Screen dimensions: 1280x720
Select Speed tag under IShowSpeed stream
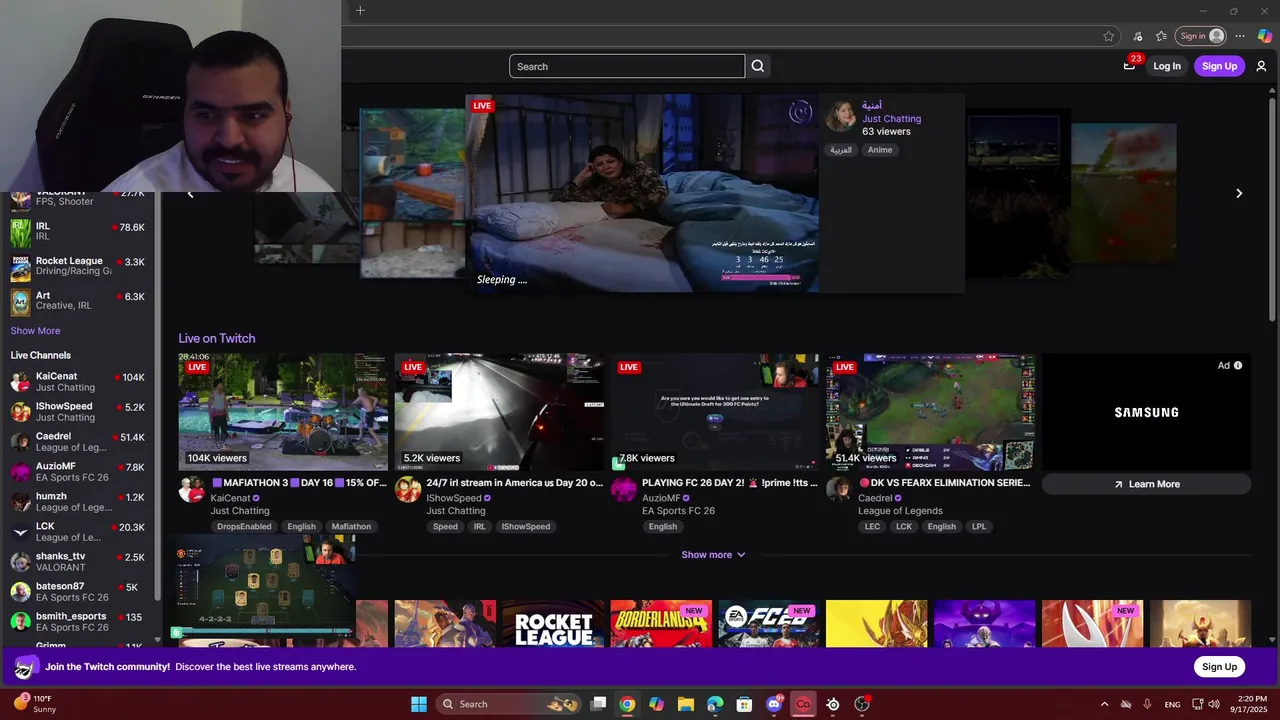pyautogui.click(x=445, y=526)
